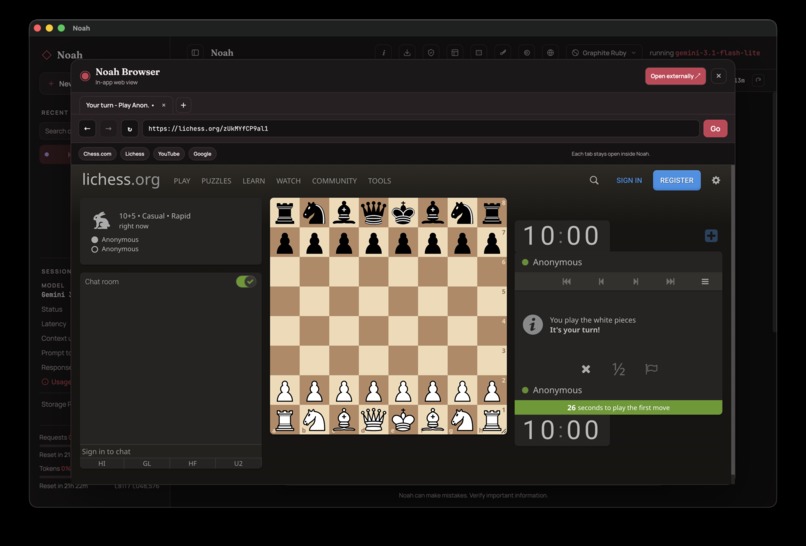
Task: Toggle the Chat room switch off
Action: pos(246,282)
